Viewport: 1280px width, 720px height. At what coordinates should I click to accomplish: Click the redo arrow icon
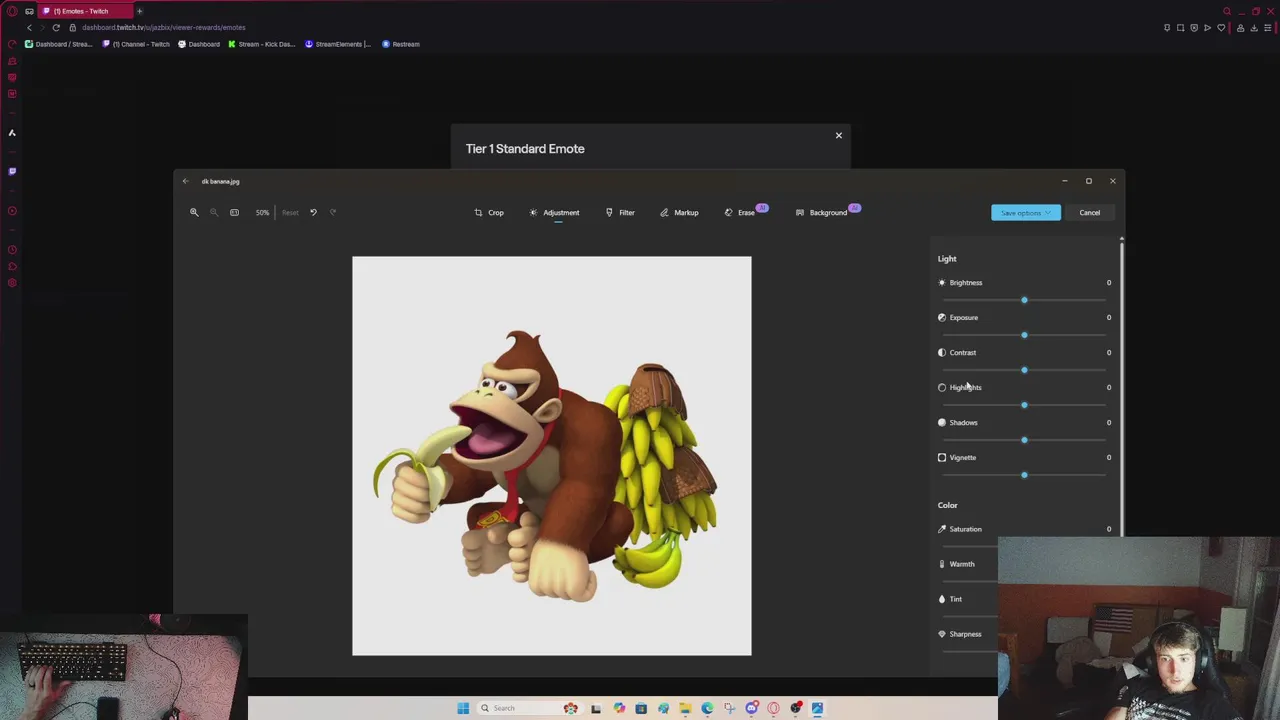(333, 212)
